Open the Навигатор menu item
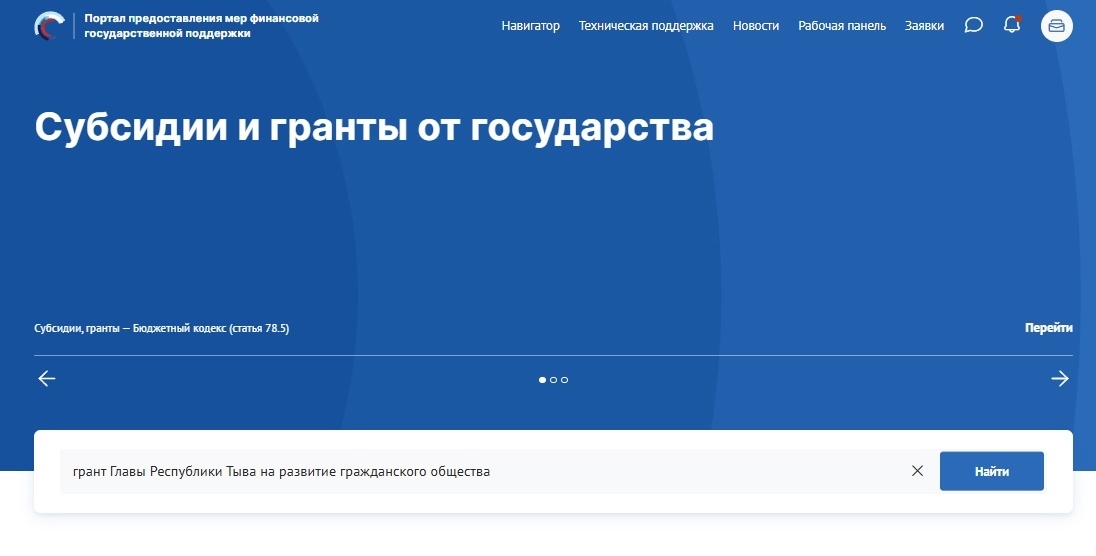 (530, 26)
